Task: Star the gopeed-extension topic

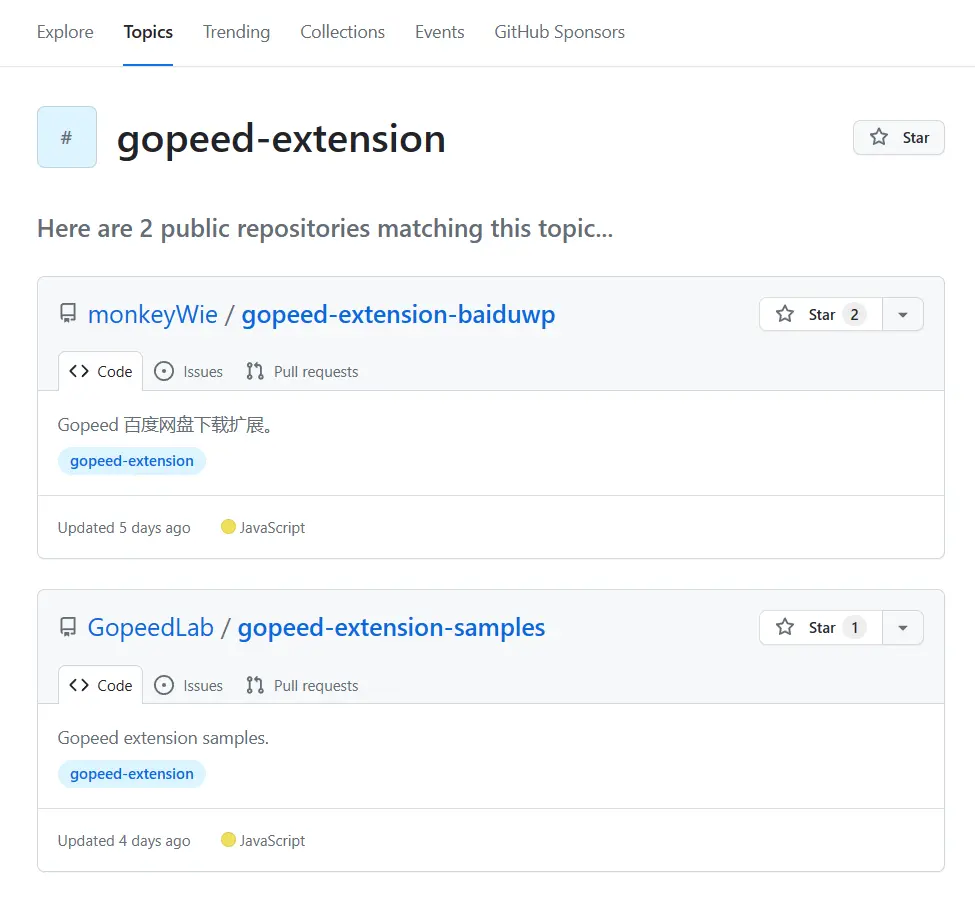Action: pyautogui.click(x=898, y=137)
